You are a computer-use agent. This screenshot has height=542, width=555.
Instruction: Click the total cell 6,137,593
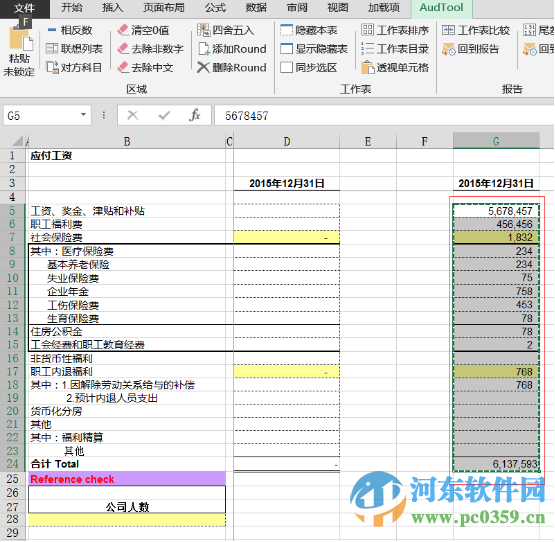tap(496, 464)
